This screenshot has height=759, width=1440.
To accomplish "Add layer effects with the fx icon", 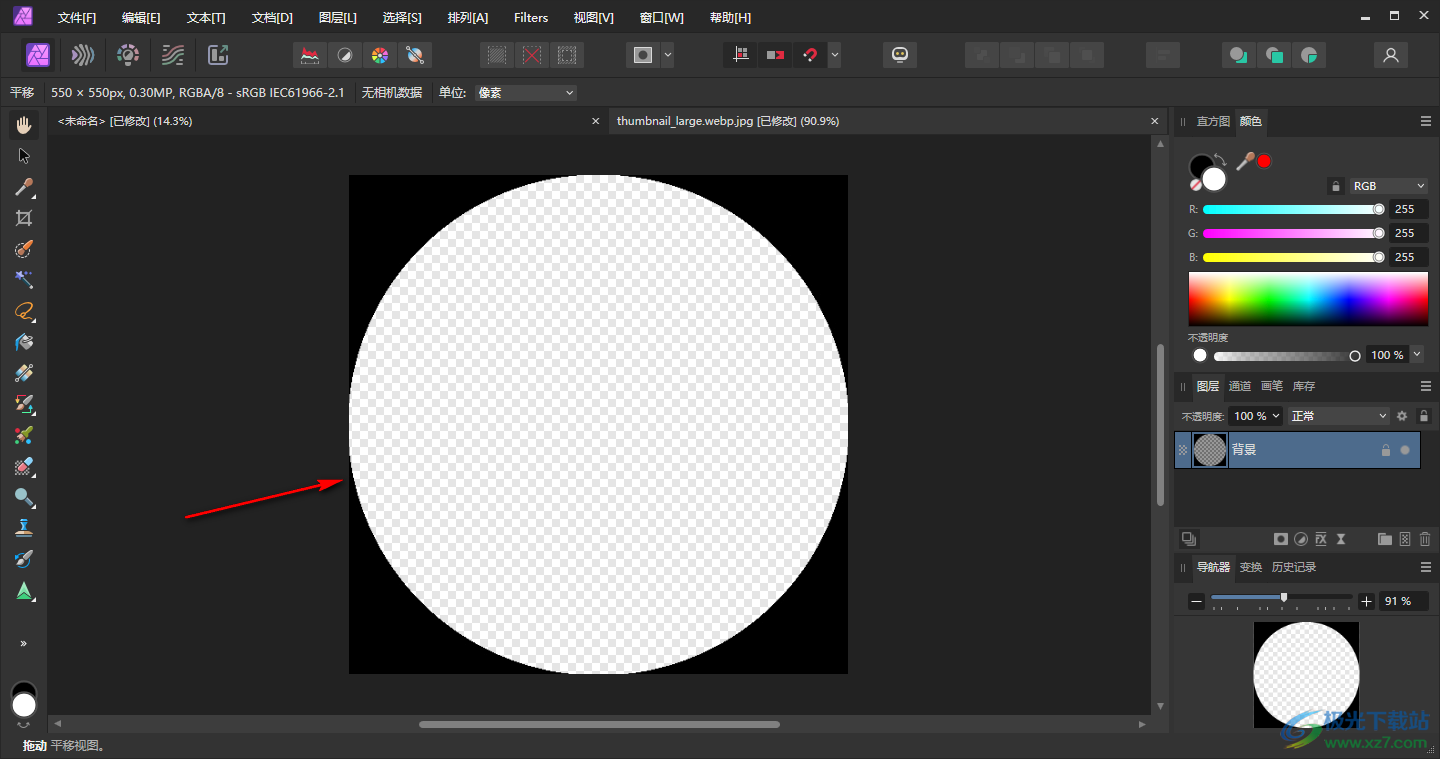I will point(1321,539).
